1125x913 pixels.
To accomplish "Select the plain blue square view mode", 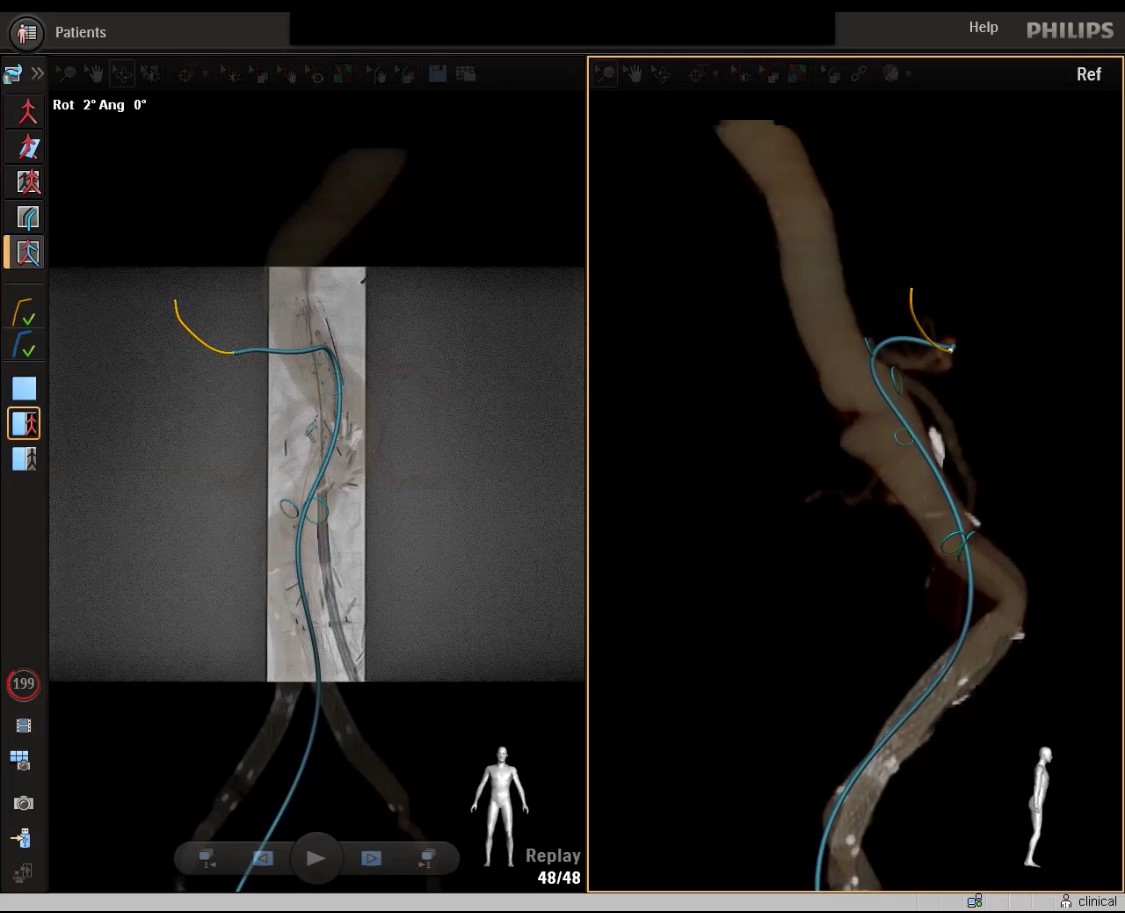I will [x=24, y=389].
